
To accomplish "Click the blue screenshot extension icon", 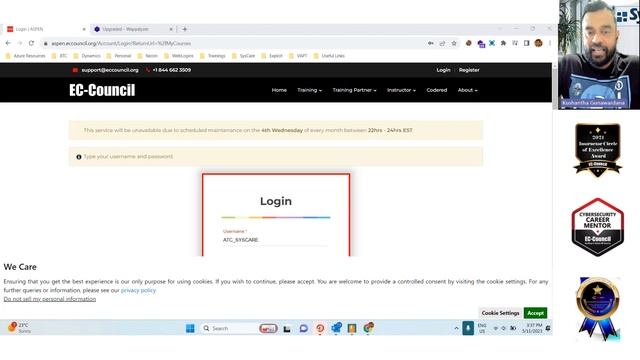I will point(492,43).
